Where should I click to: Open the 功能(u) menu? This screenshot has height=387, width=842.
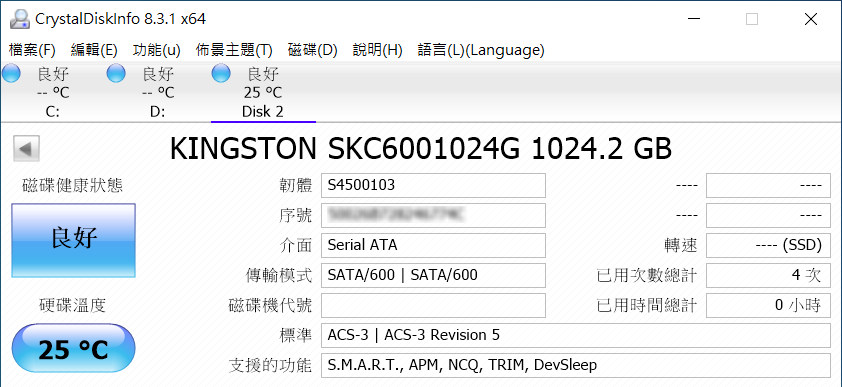156,50
